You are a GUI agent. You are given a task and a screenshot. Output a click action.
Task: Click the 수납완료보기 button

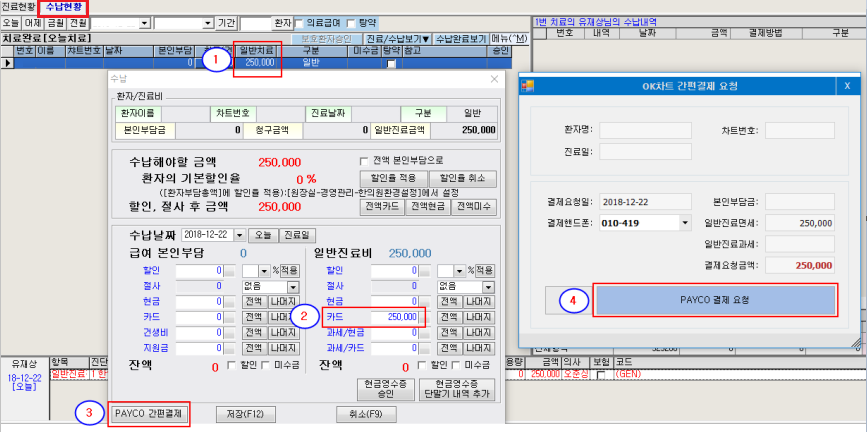(461, 39)
